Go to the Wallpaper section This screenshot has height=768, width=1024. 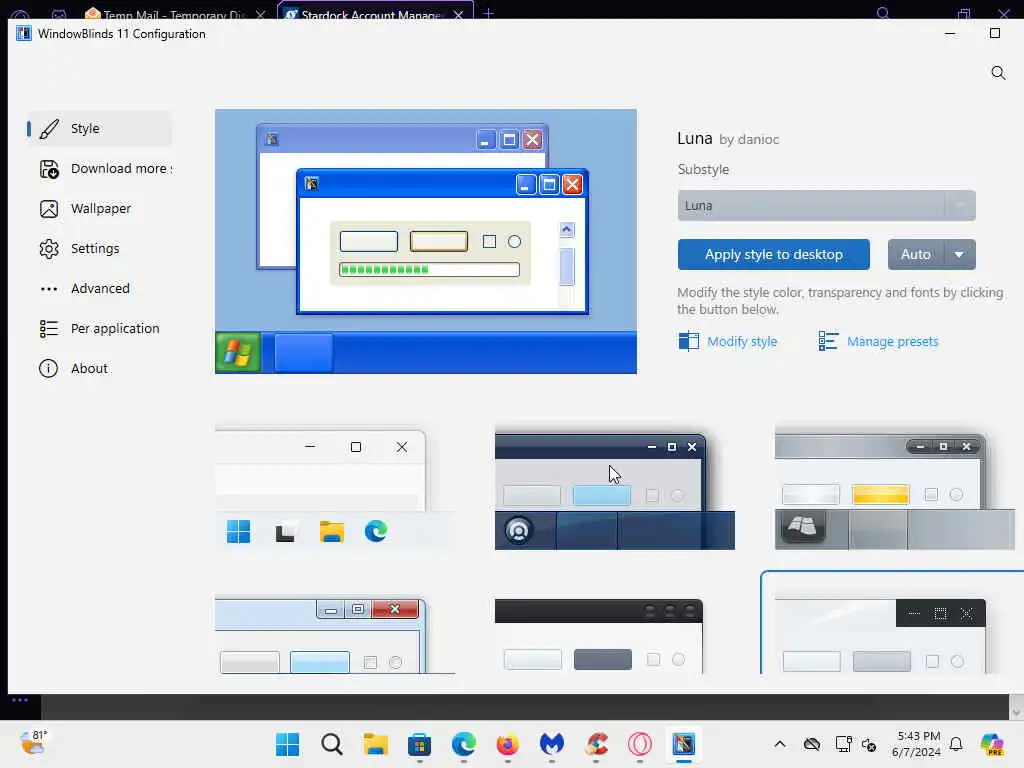(x=100, y=208)
